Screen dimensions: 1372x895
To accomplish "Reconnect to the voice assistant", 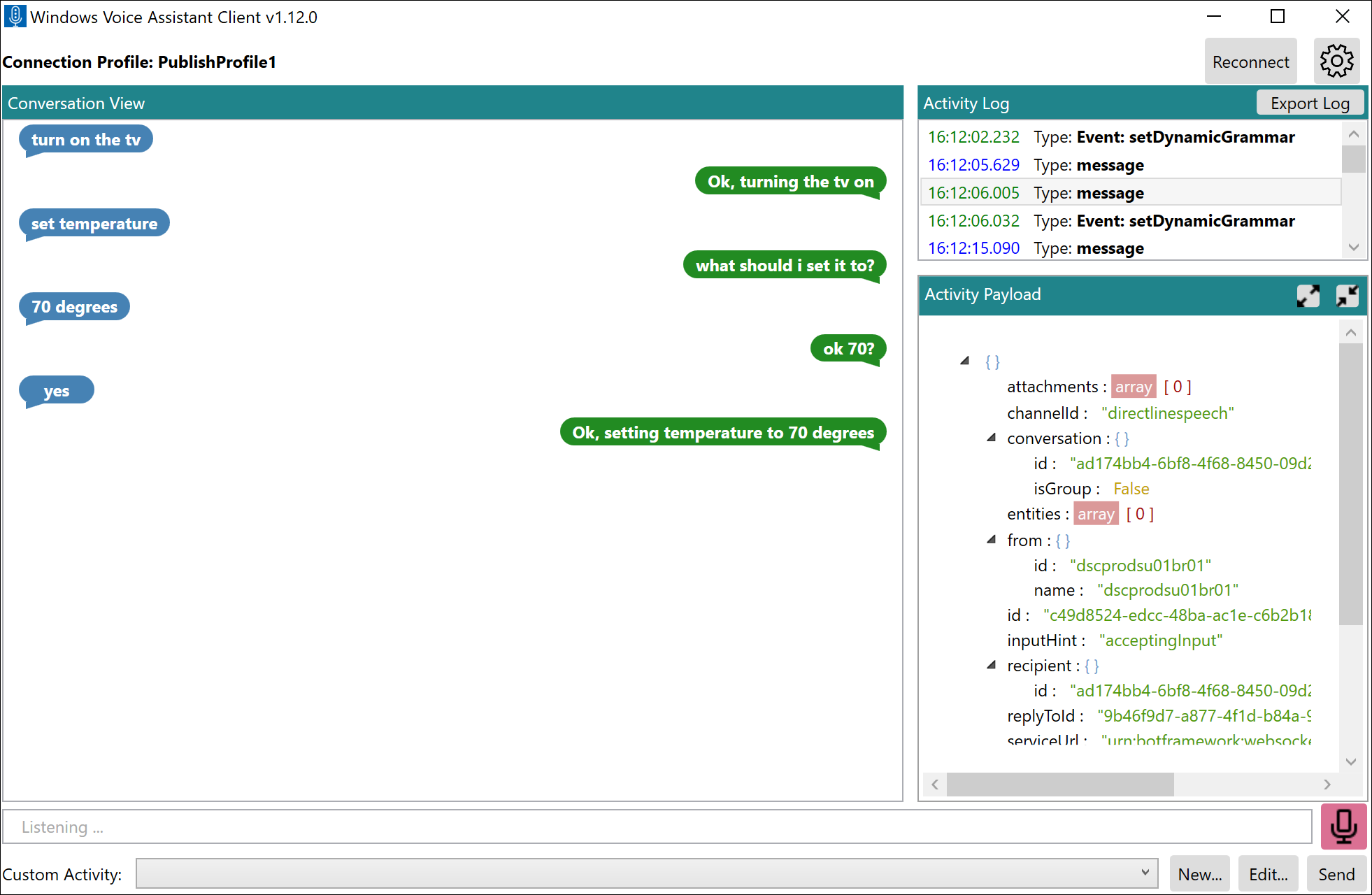I will click(1250, 62).
